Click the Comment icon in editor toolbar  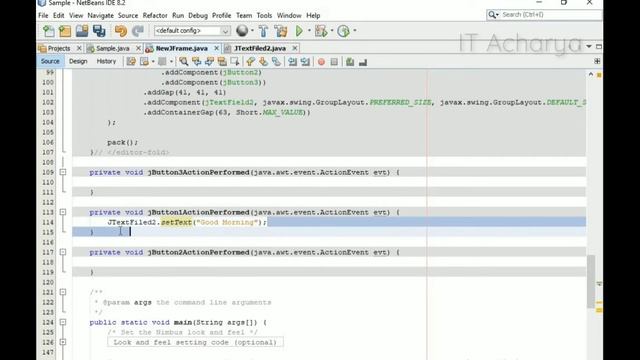350,62
